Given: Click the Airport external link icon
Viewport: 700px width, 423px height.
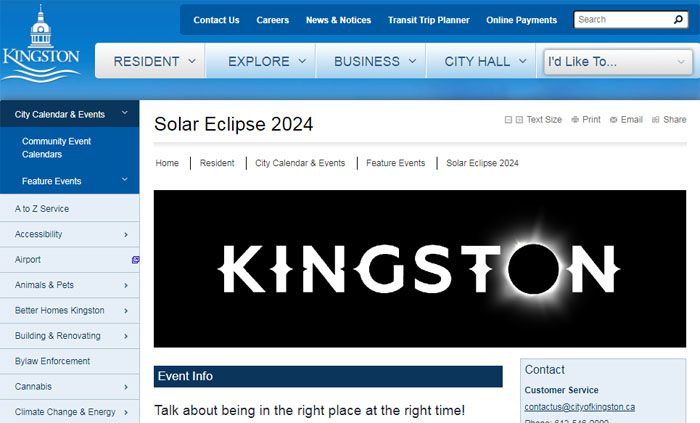Looking at the screenshot, I should tap(135, 260).
